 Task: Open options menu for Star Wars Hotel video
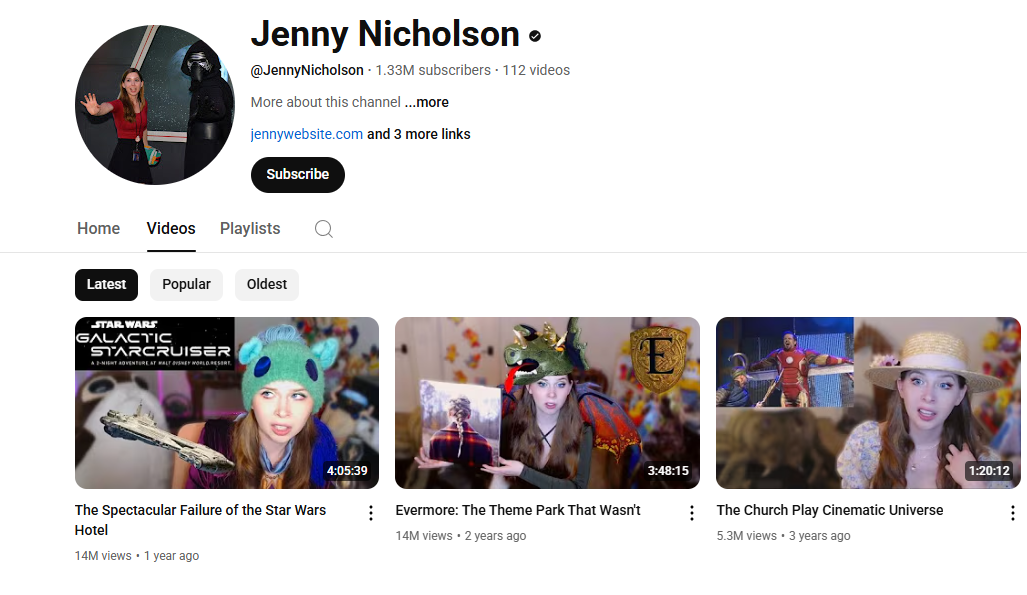click(371, 513)
